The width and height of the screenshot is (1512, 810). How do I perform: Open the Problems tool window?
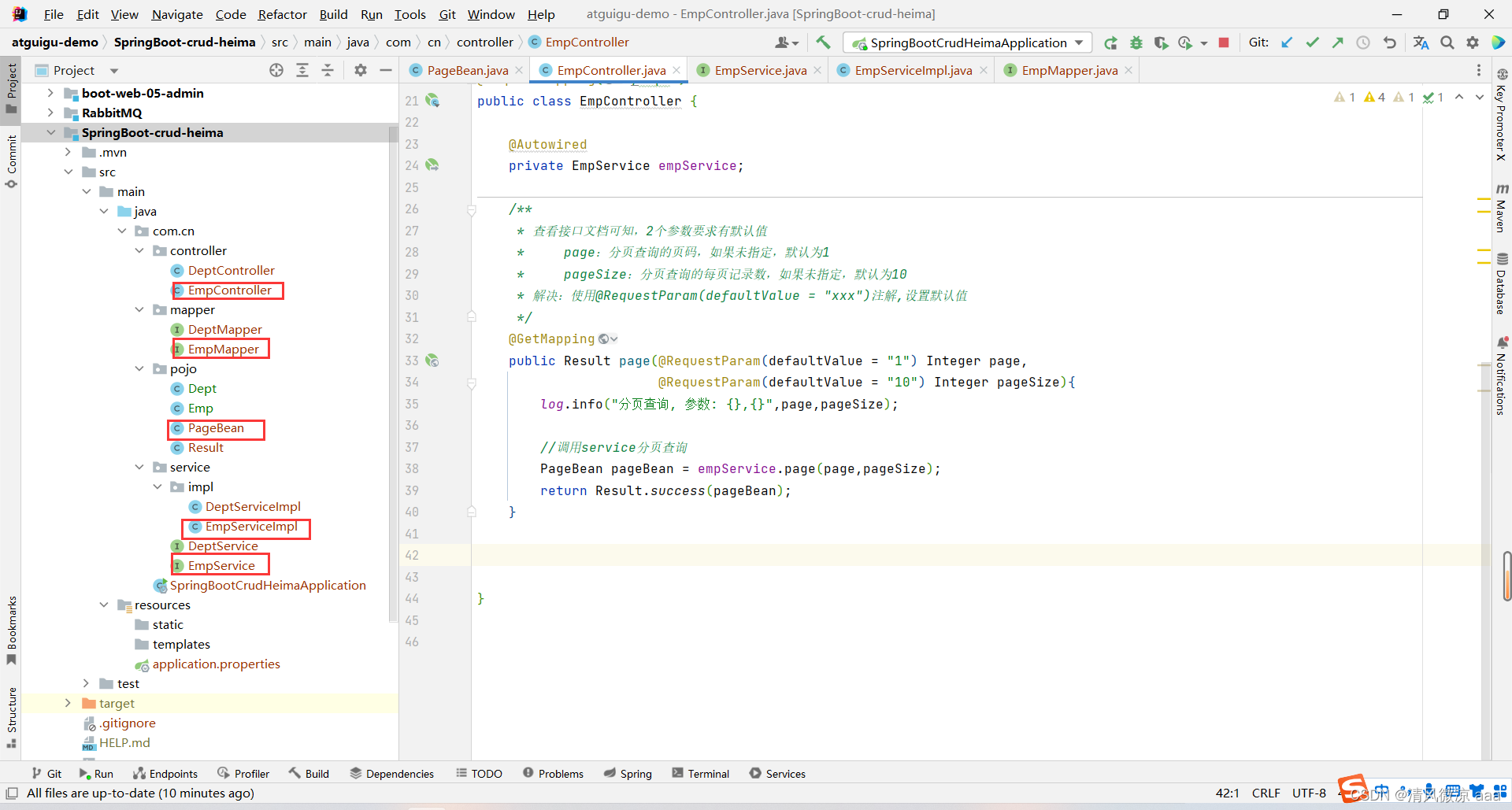pos(553,774)
